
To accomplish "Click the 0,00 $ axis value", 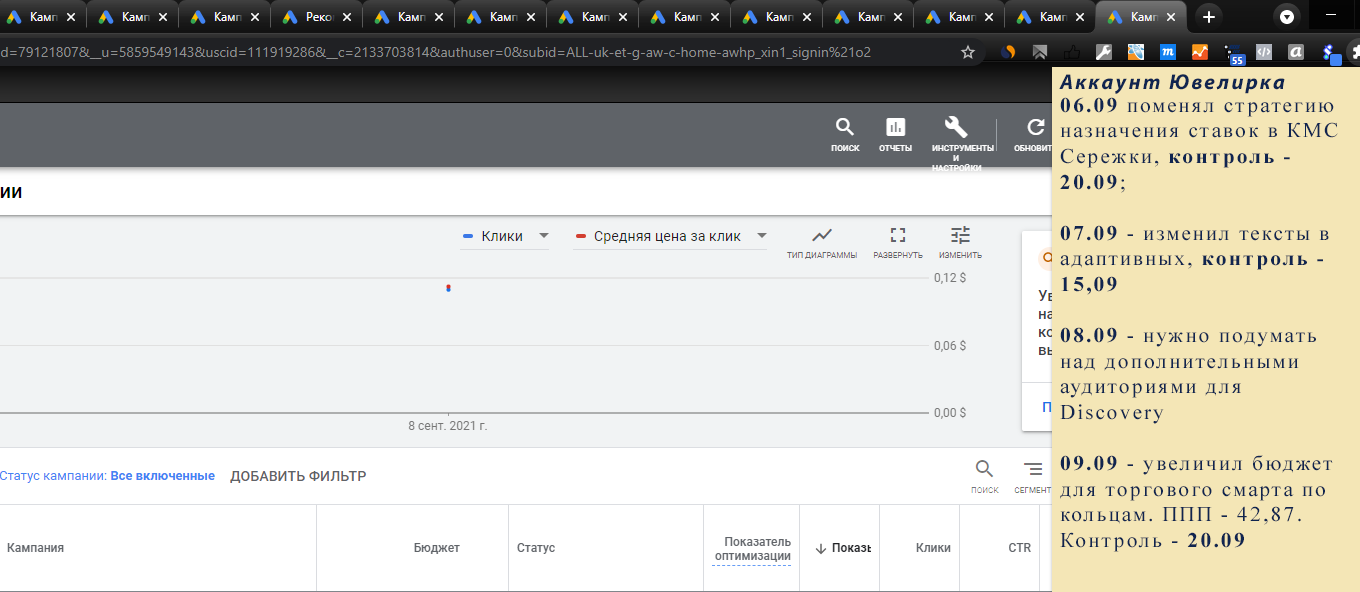I will (x=949, y=412).
